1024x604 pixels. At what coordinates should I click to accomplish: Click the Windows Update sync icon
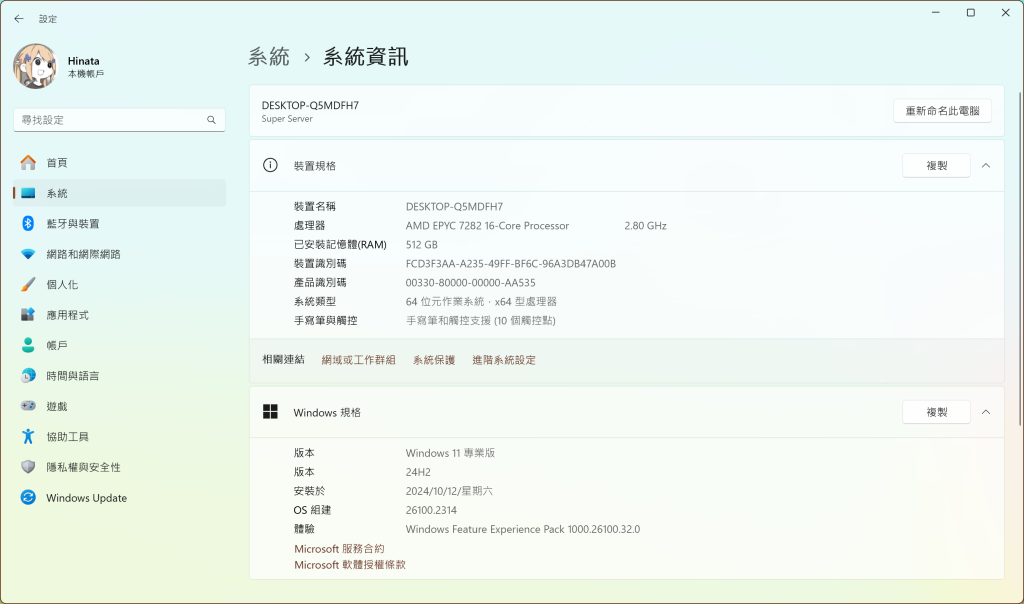(28, 498)
